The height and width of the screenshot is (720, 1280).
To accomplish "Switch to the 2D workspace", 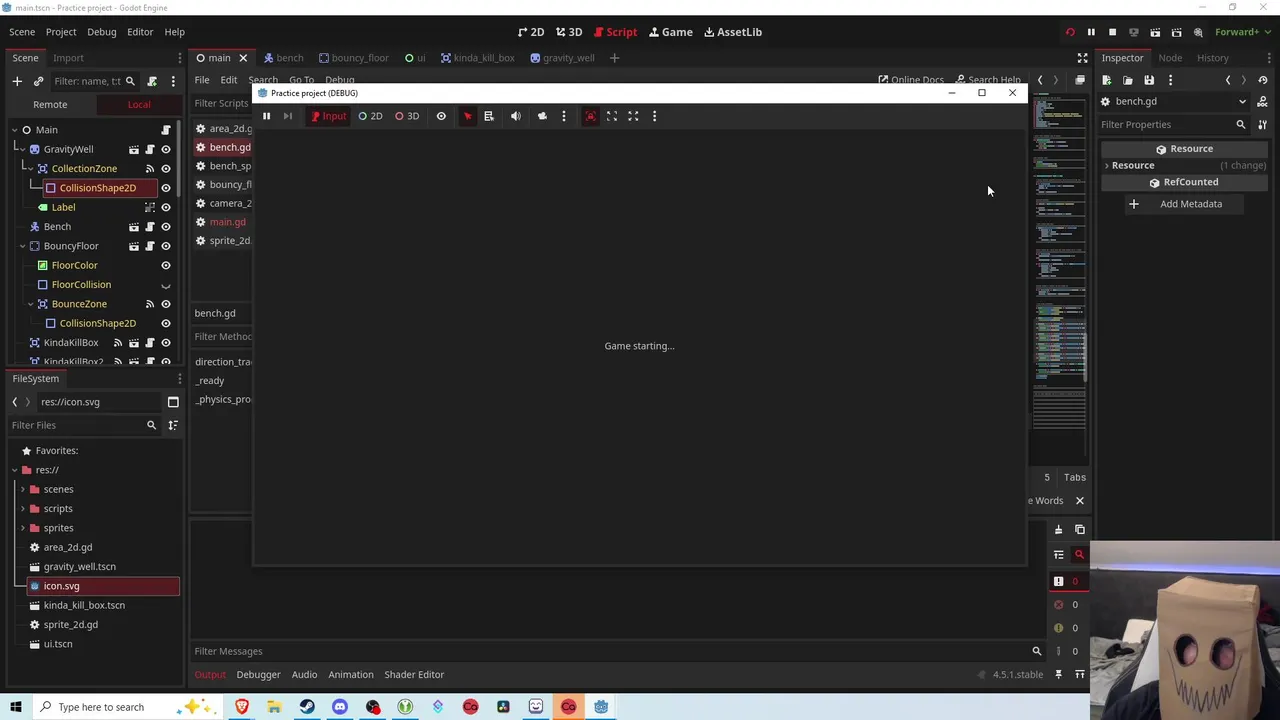I will (531, 32).
